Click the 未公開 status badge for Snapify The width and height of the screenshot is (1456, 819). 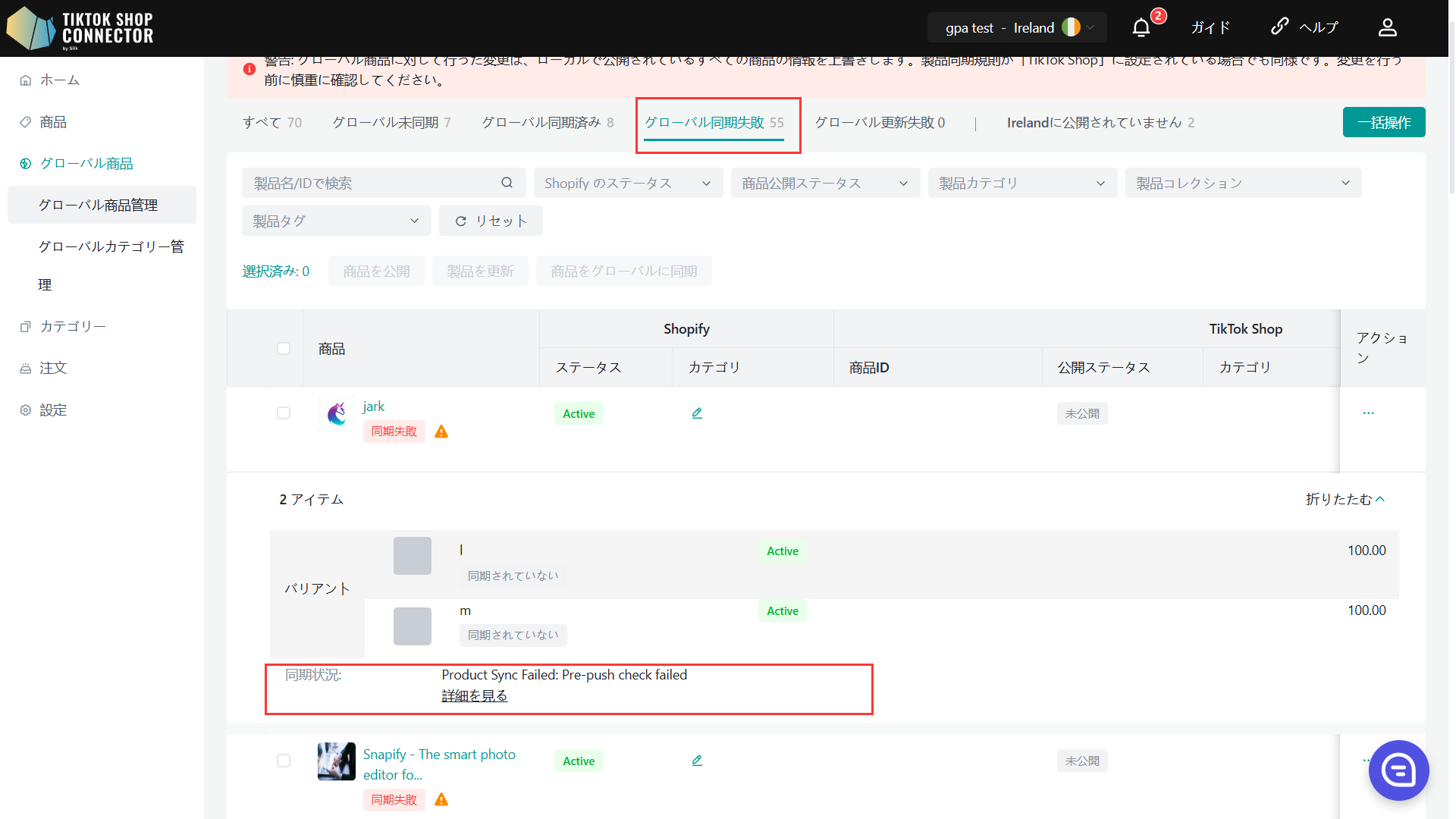coord(1082,761)
